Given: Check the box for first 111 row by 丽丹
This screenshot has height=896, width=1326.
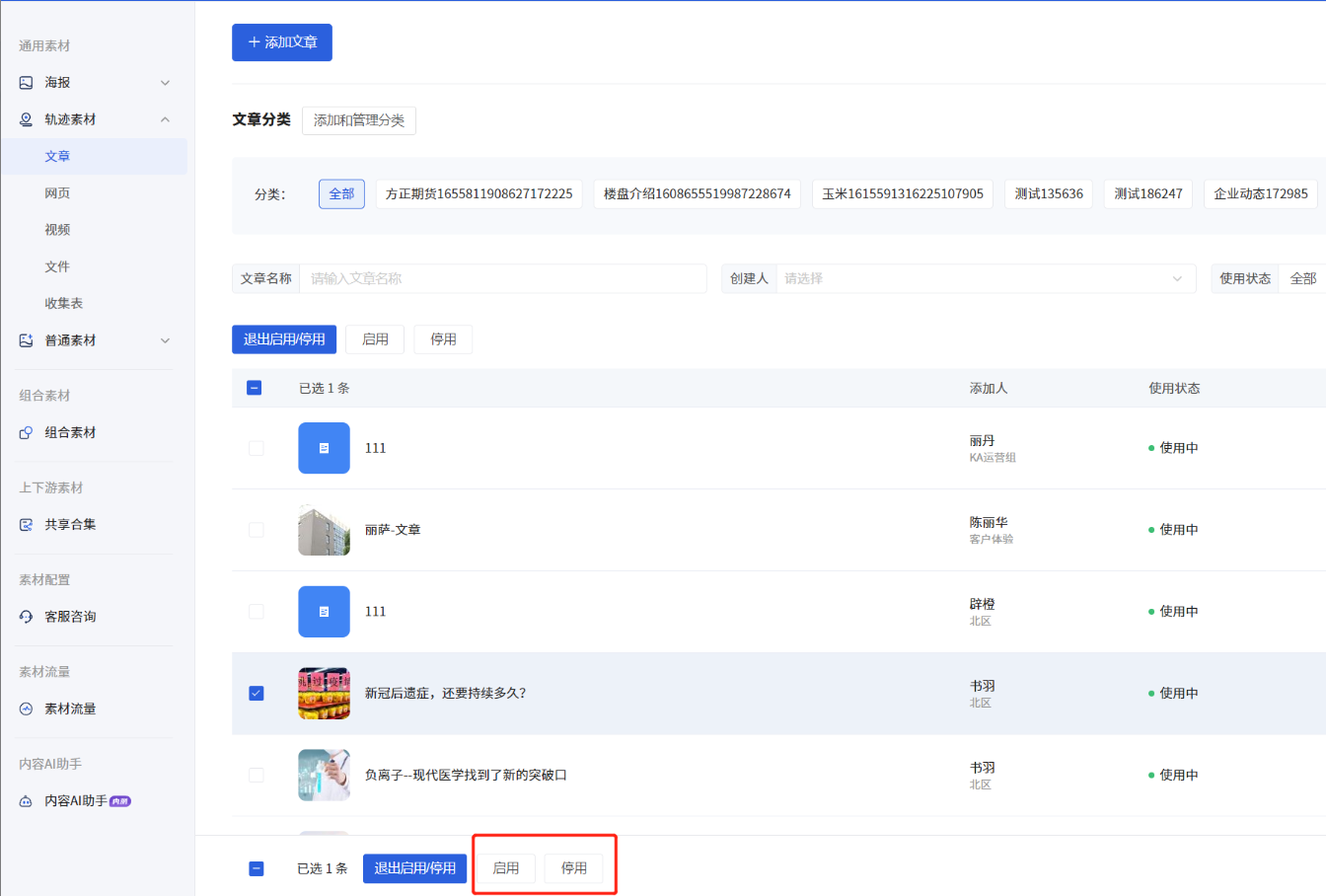Looking at the screenshot, I should pos(257,448).
